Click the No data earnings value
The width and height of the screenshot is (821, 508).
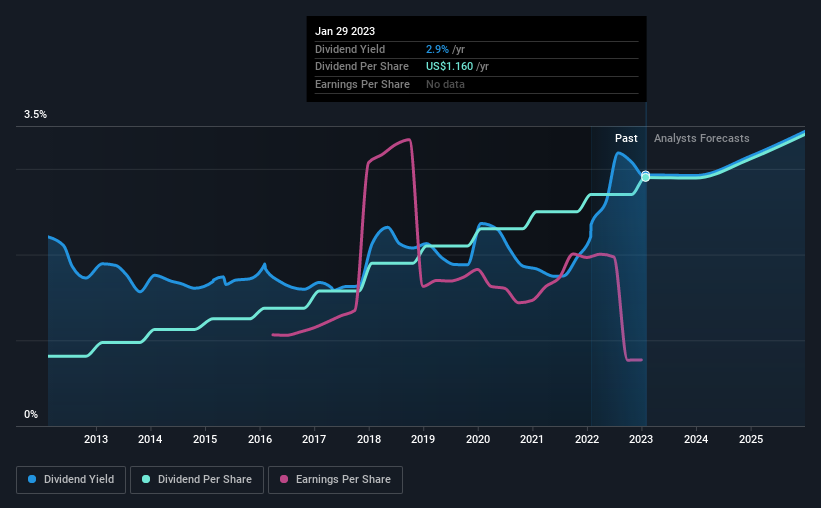445,84
